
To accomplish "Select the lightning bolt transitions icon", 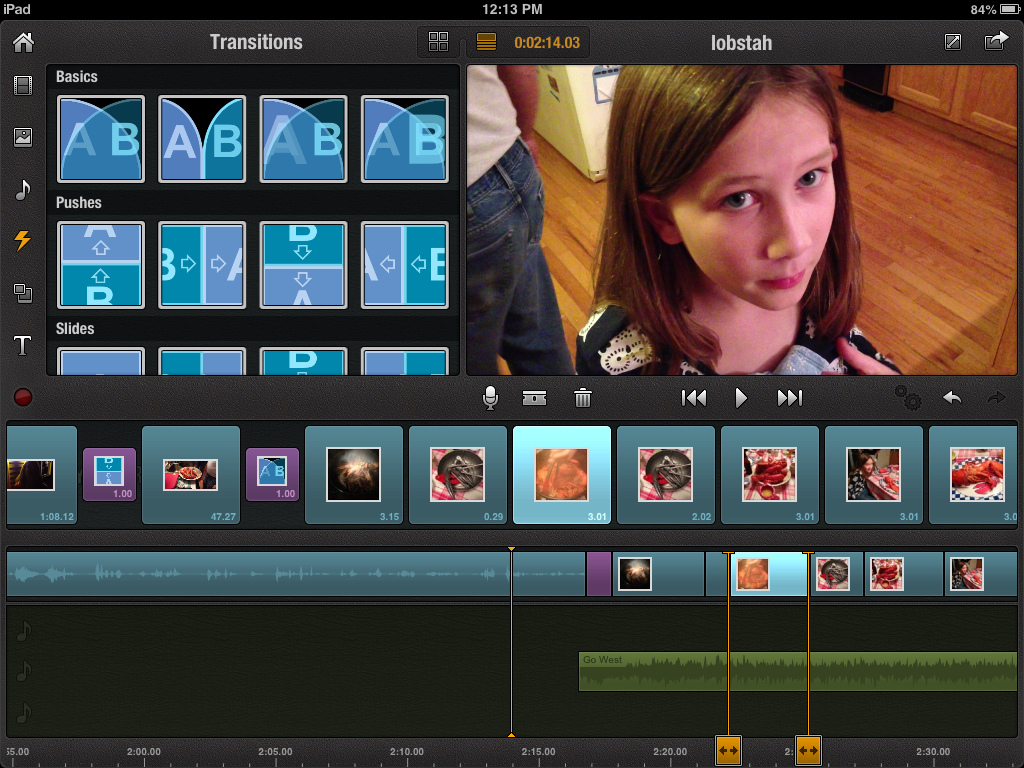I will pyautogui.click(x=22, y=240).
